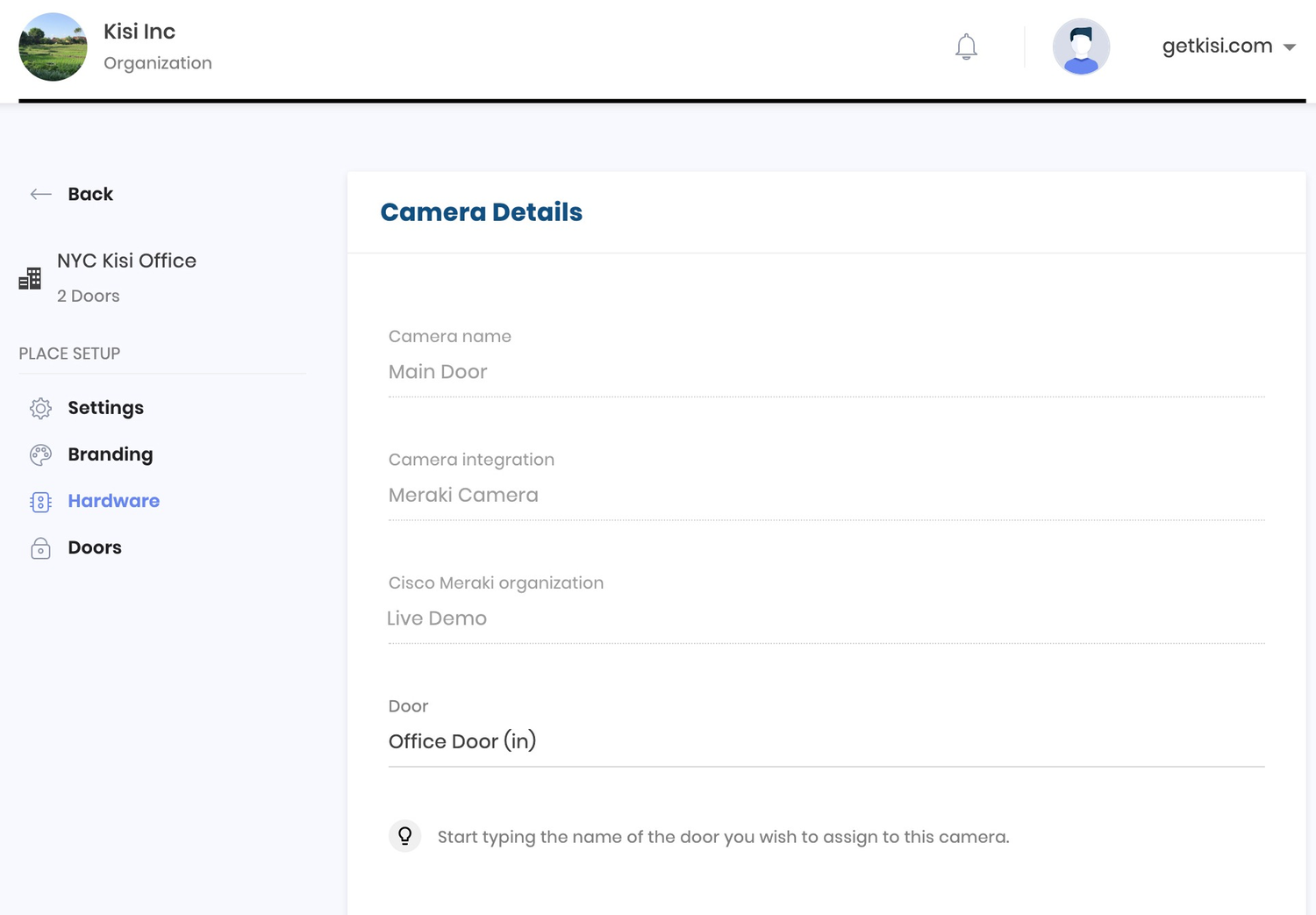Click the Branding palette icon

click(40, 454)
